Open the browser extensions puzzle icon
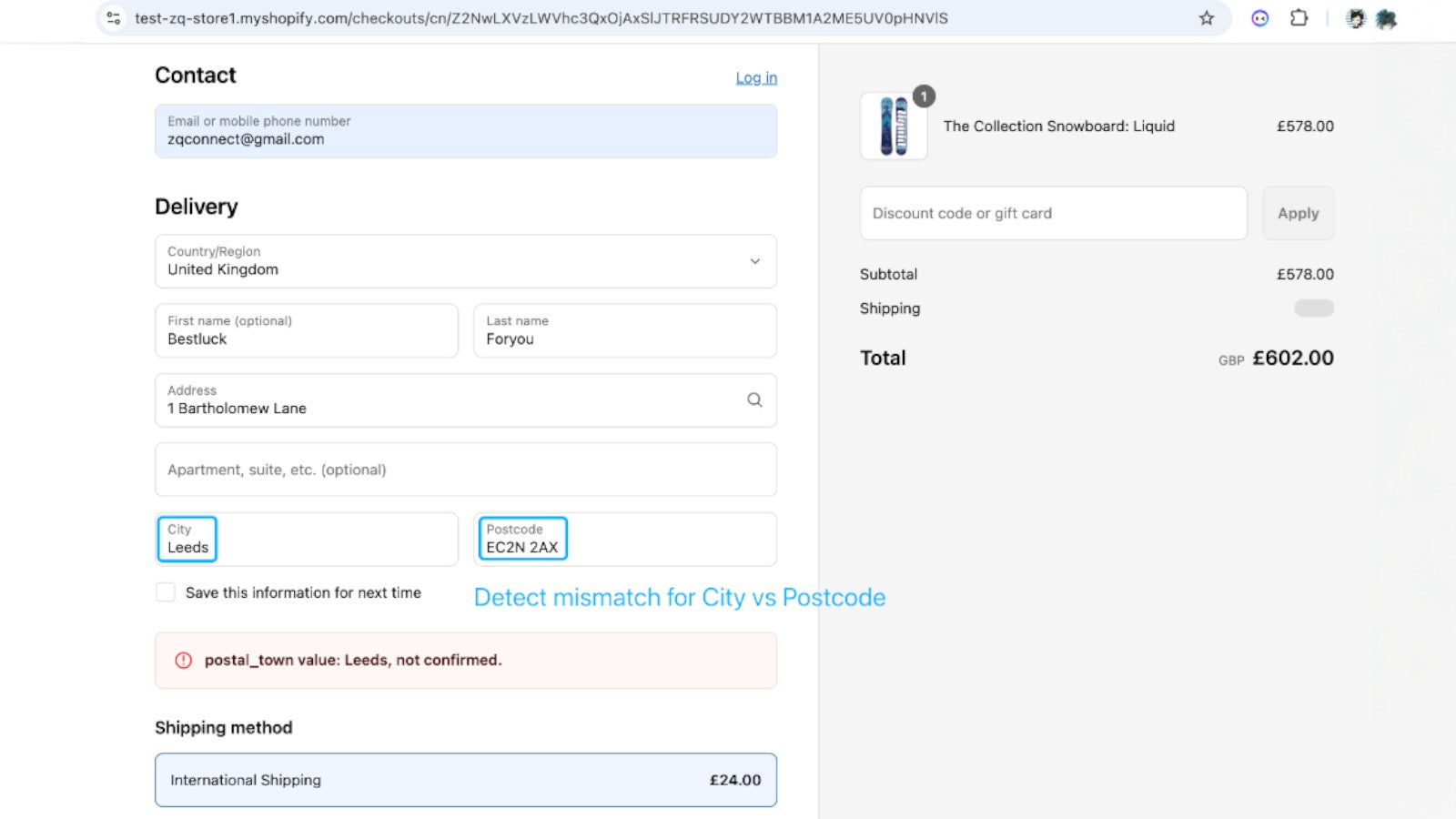This screenshot has height=819, width=1456. (x=1299, y=17)
